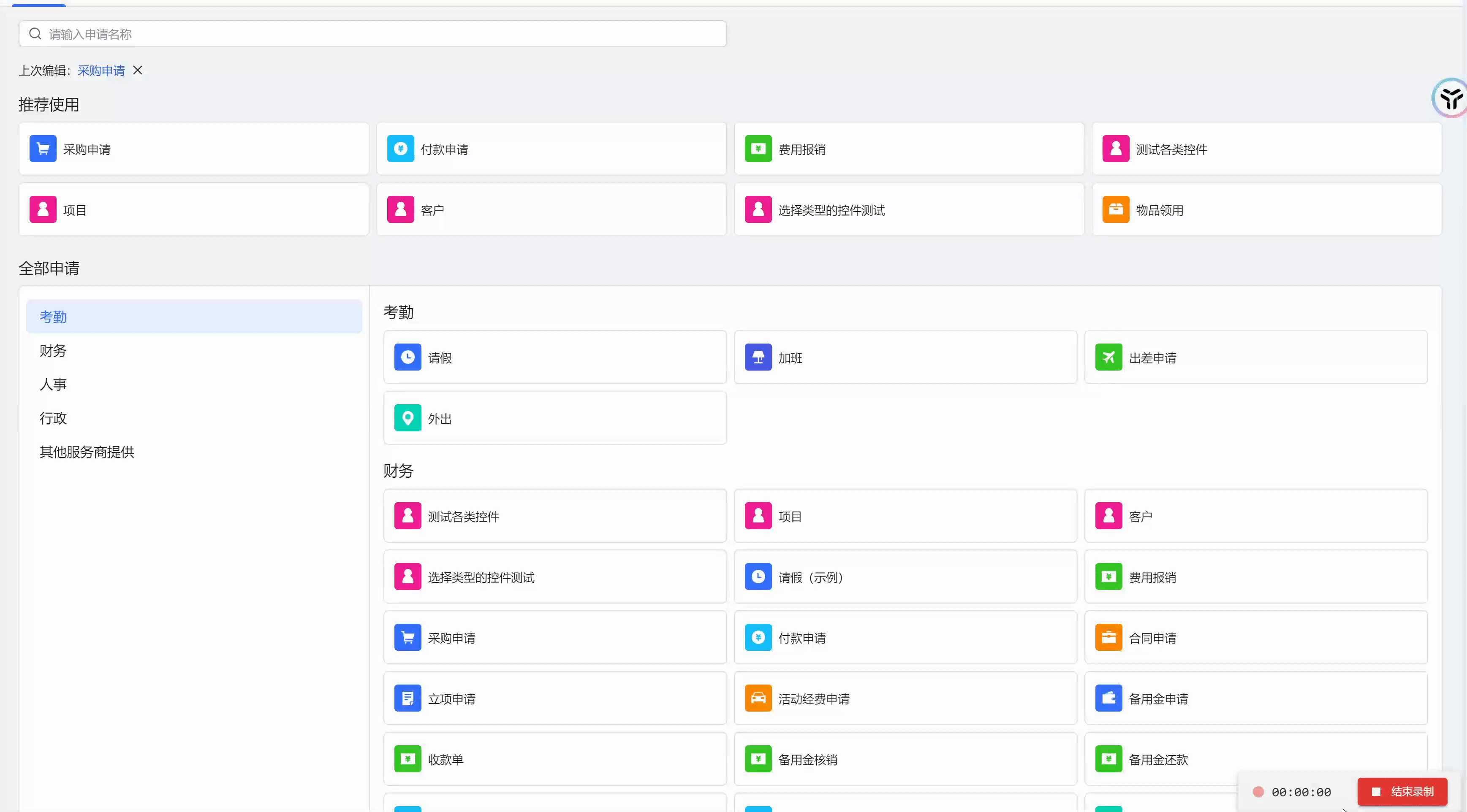Click the clock icon for 请假
The width and height of the screenshot is (1467, 812).
click(408, 357)
